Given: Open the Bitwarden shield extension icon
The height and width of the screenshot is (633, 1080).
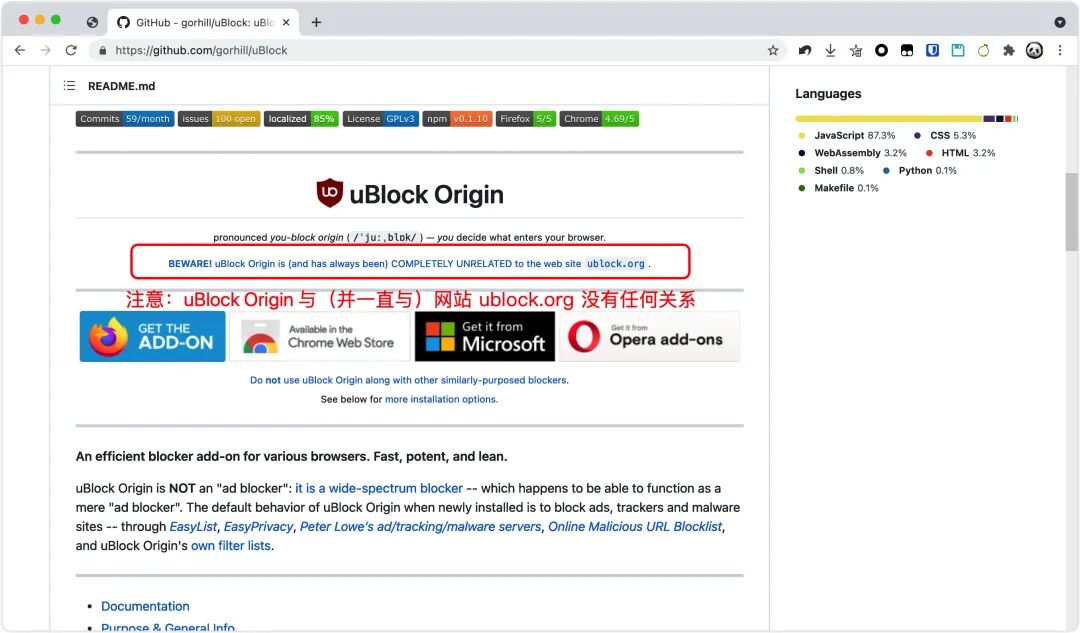Looking at the screenshot, I should tap(932, 50).
